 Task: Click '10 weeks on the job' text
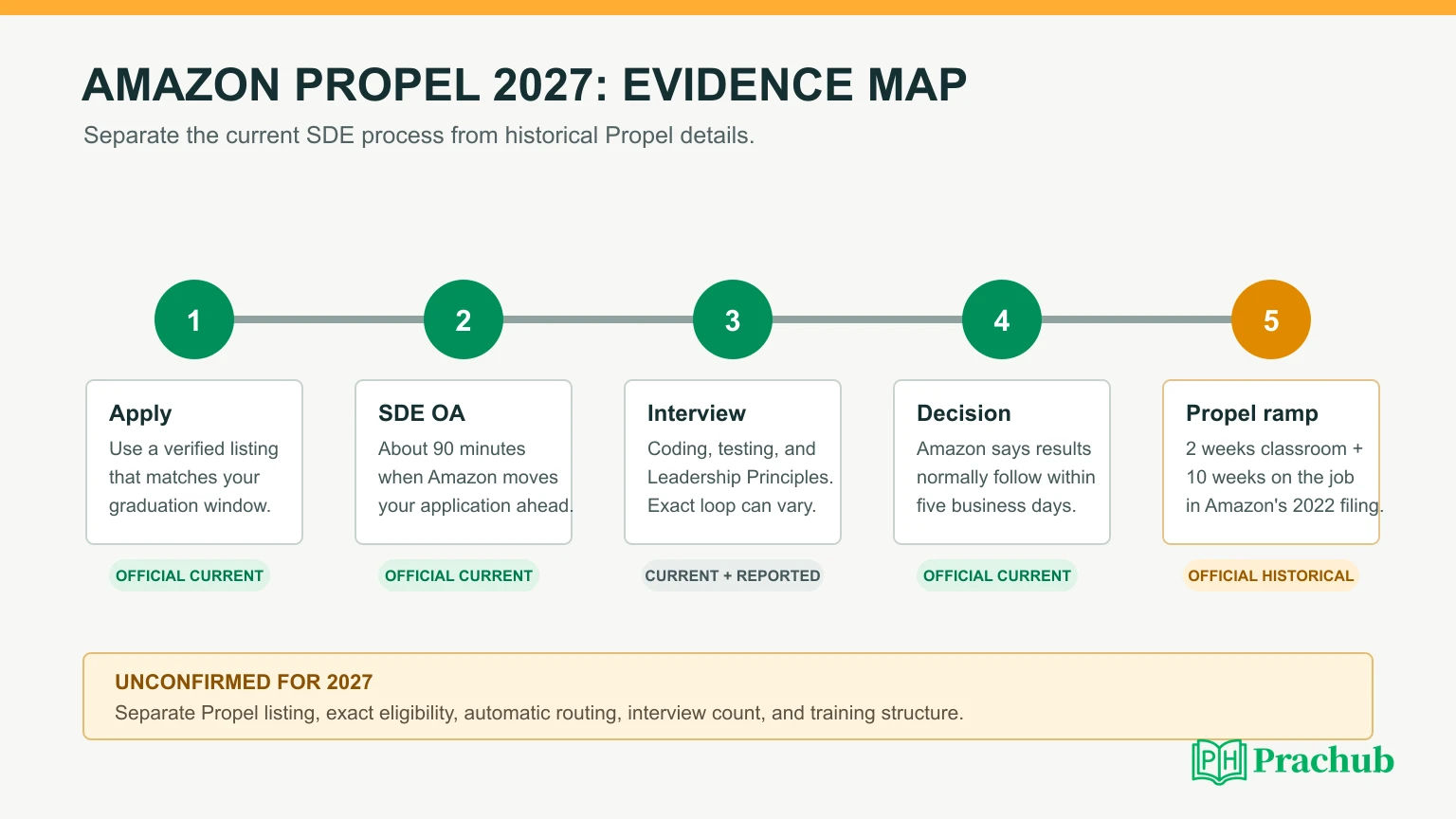[1270, 477]
